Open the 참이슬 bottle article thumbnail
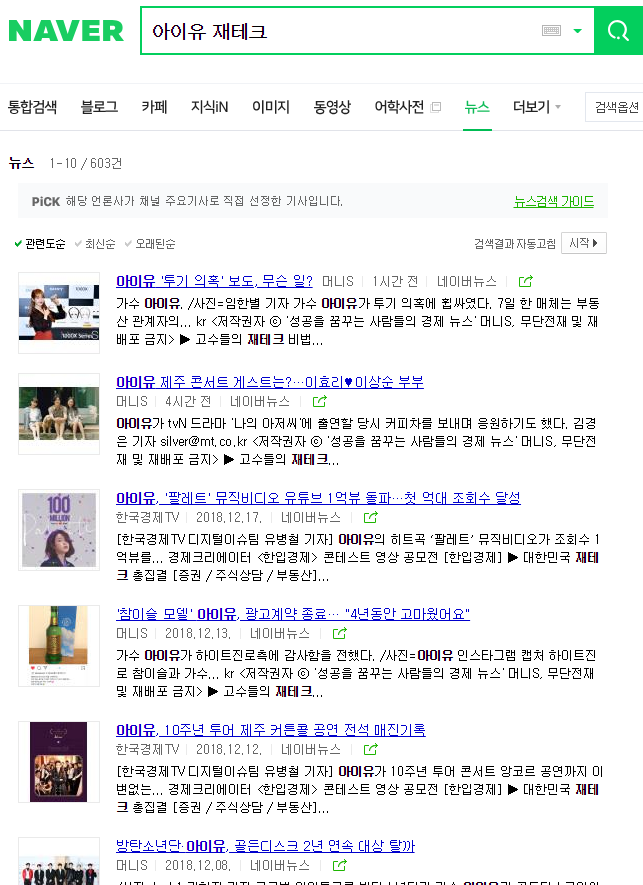Image resolution: width=643 pixels, height=885 pixels. (x=59, y=645)
